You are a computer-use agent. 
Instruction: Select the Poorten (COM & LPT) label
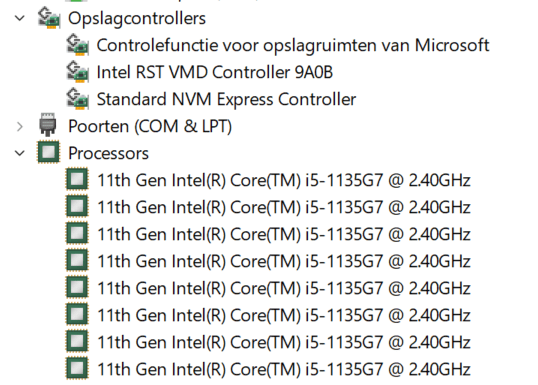(x=150, y=126)
